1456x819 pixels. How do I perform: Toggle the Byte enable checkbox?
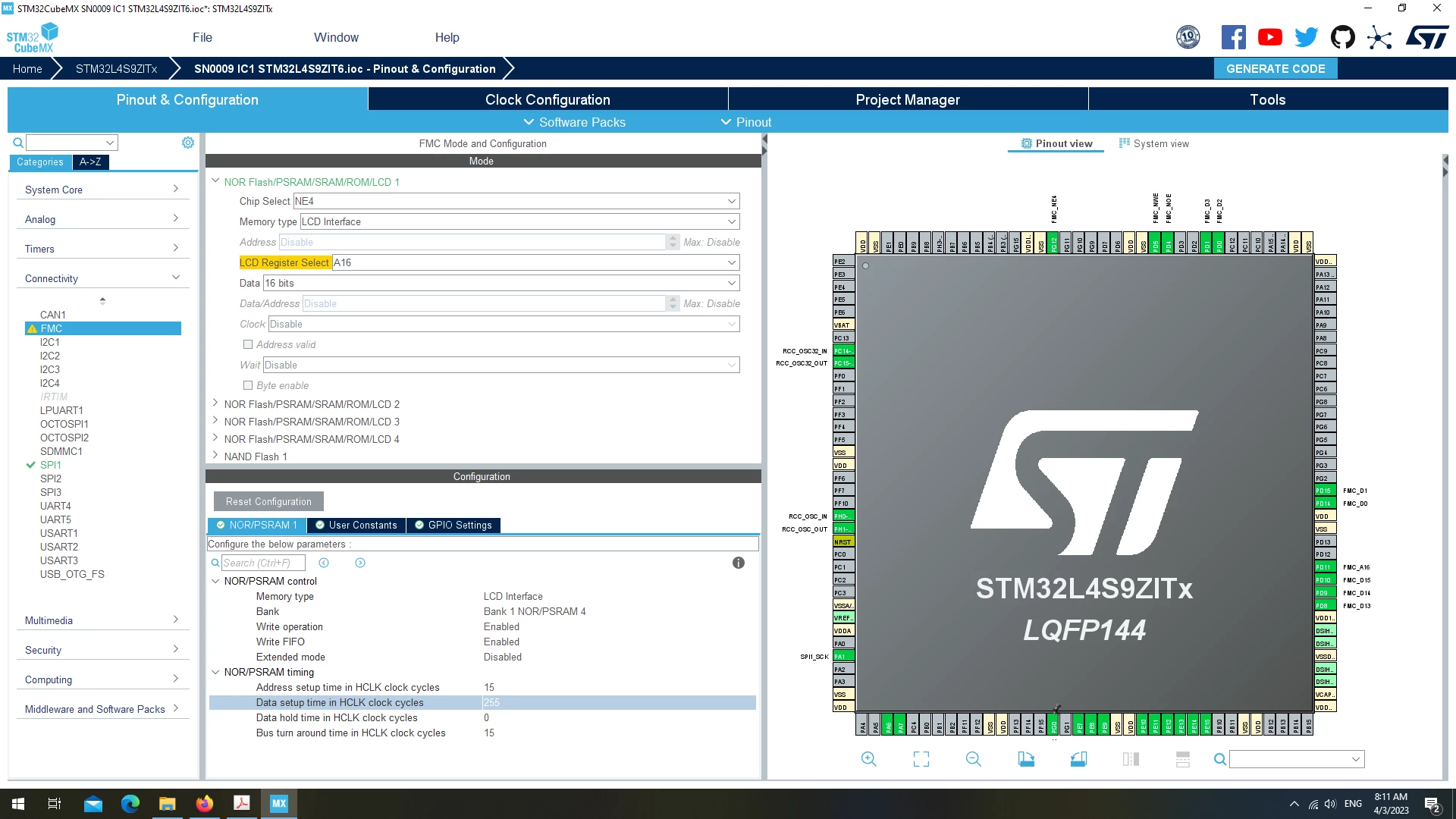tap(248, 385)
